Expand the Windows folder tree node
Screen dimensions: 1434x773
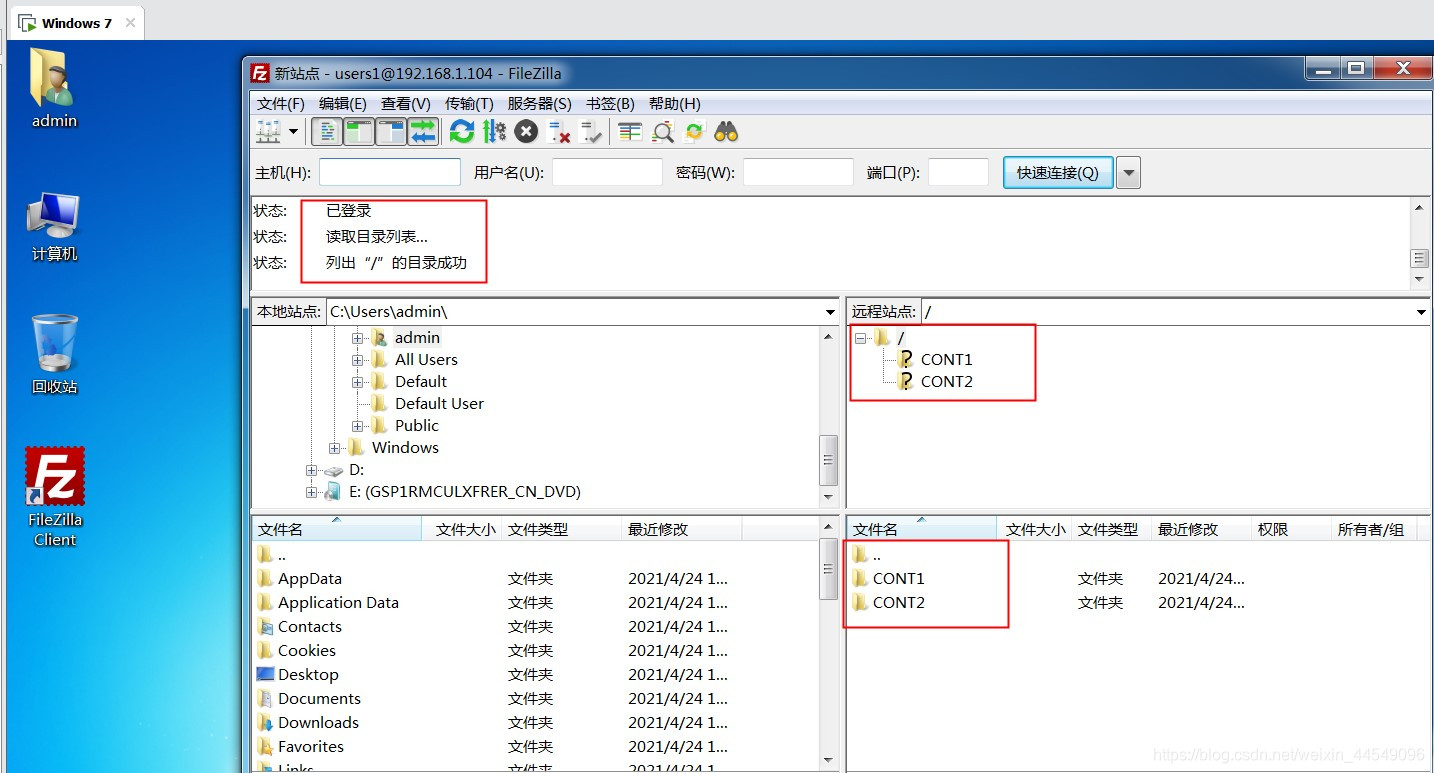point(335,448)
